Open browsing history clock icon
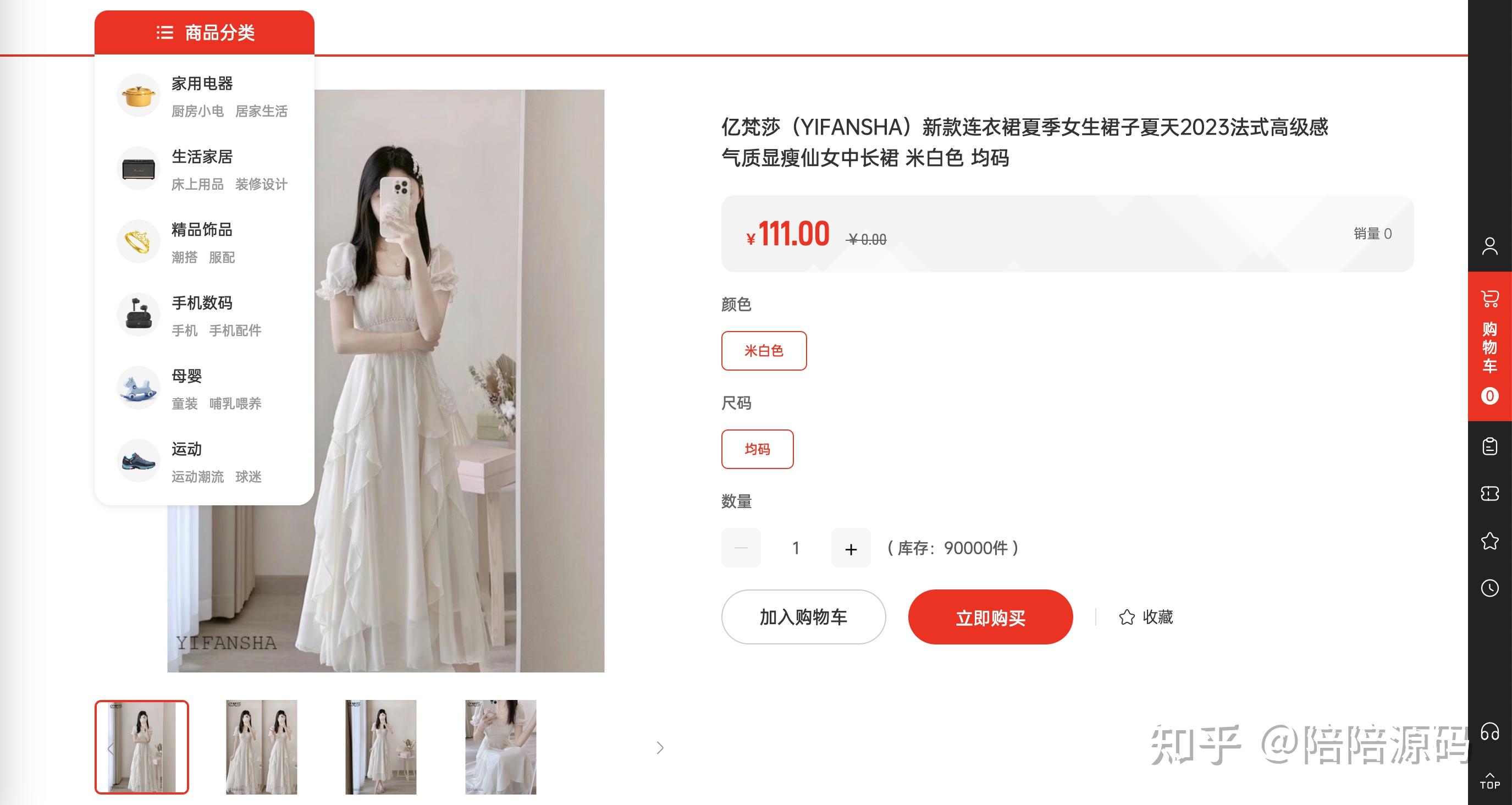Image resolution: width=1512 pixels, height=805 pixels. [1489, 588]
